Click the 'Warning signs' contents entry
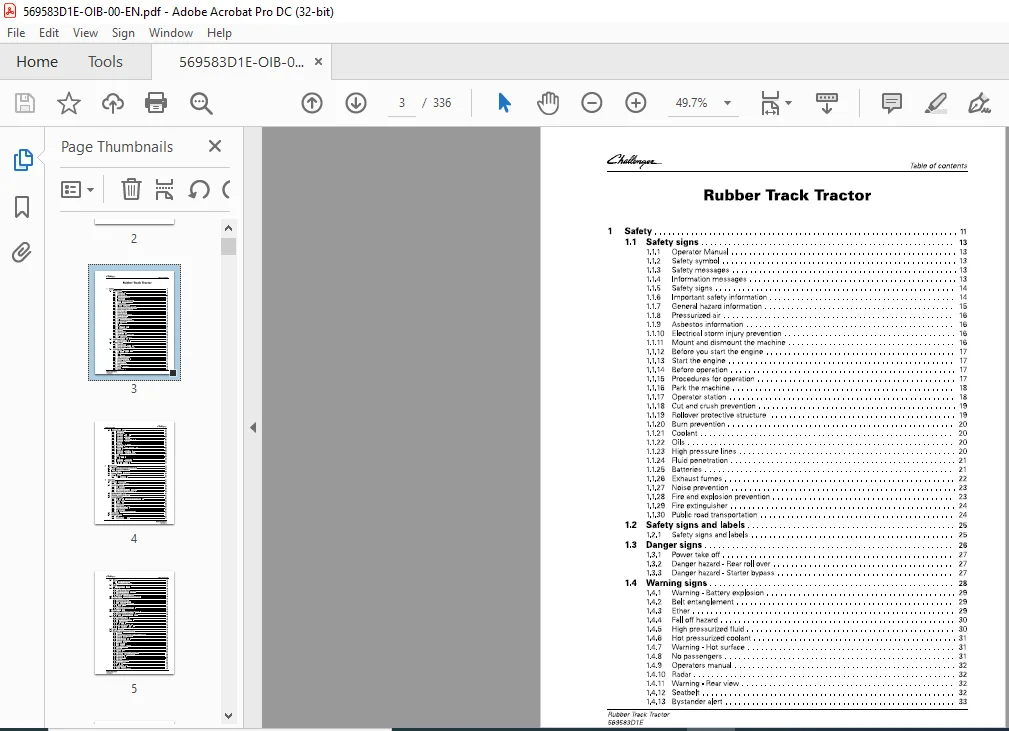 point(676,583)
